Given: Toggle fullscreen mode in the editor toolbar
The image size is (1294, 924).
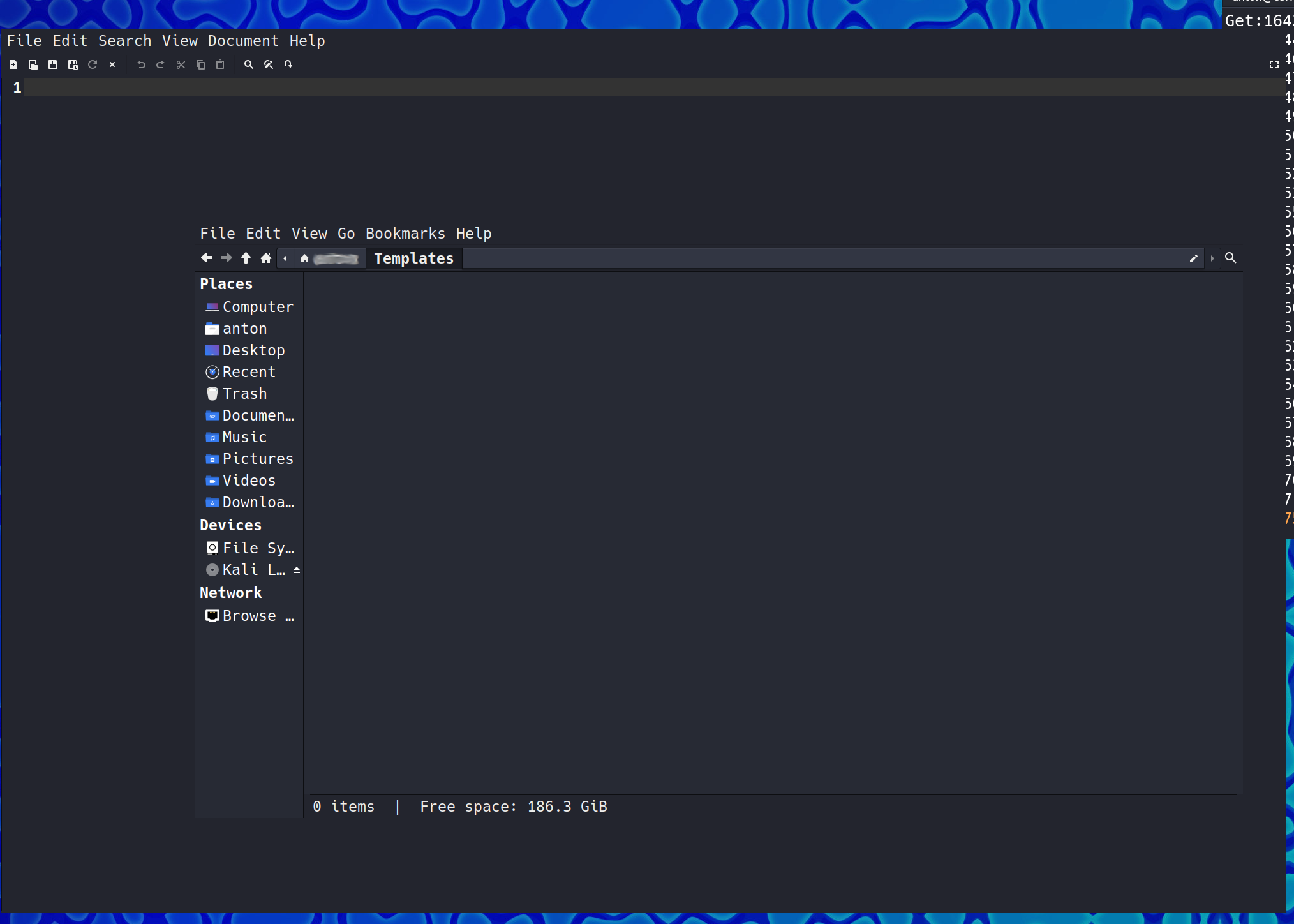Looking at the screenshot, I should tap(1274, 64).
